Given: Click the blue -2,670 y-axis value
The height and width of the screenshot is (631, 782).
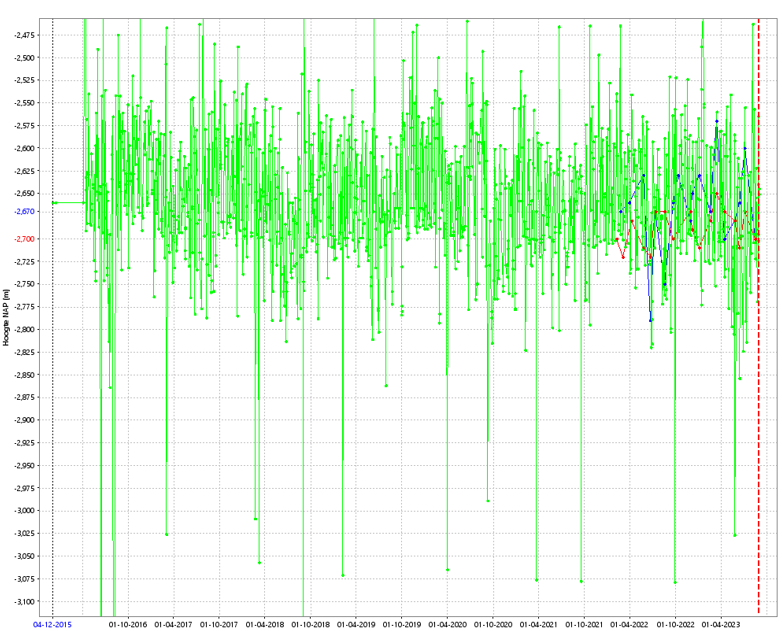Looking at the screenshot, I should (x=24, y=211).
